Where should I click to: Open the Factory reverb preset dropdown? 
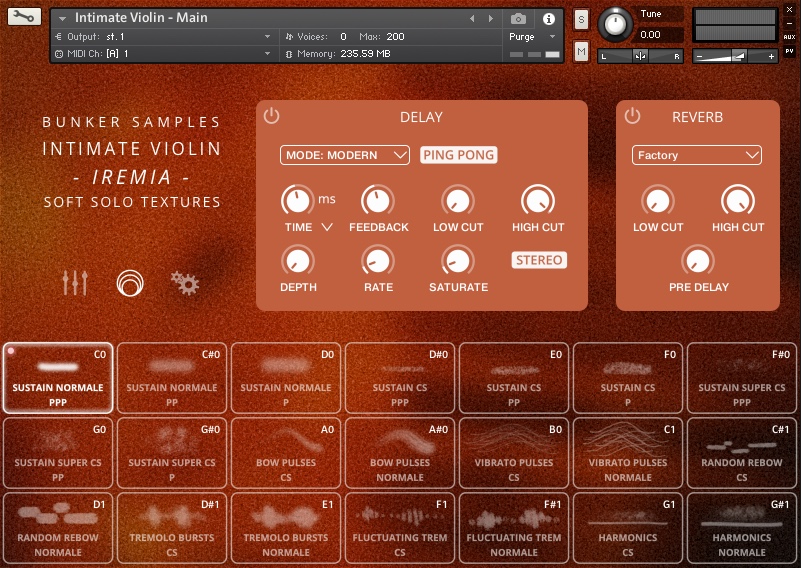click(696, 155)
